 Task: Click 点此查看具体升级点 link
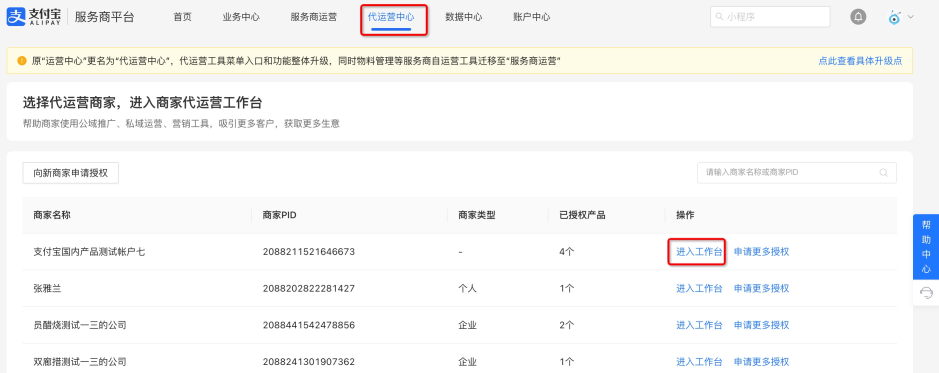[860, 60]
